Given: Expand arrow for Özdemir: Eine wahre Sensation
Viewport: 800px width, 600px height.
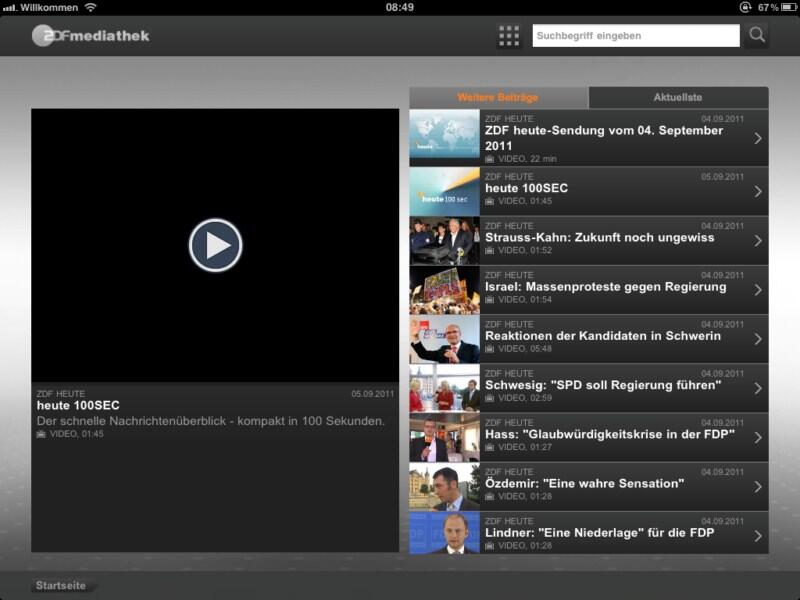Looking at the screenshot, I should point(758,487).
